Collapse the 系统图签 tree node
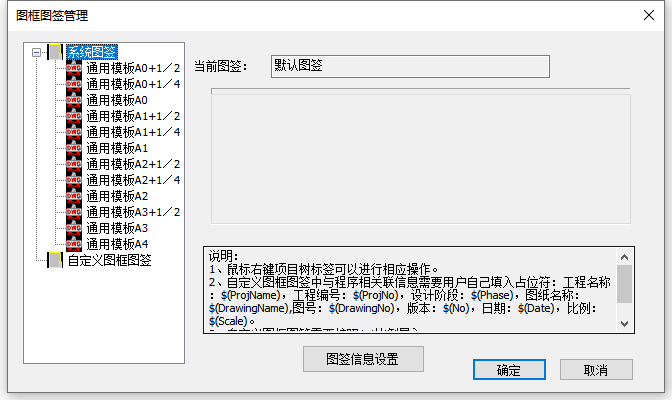The height and width of the screenshot is (400, 672). pyautogui.click(x=36, y=52)
